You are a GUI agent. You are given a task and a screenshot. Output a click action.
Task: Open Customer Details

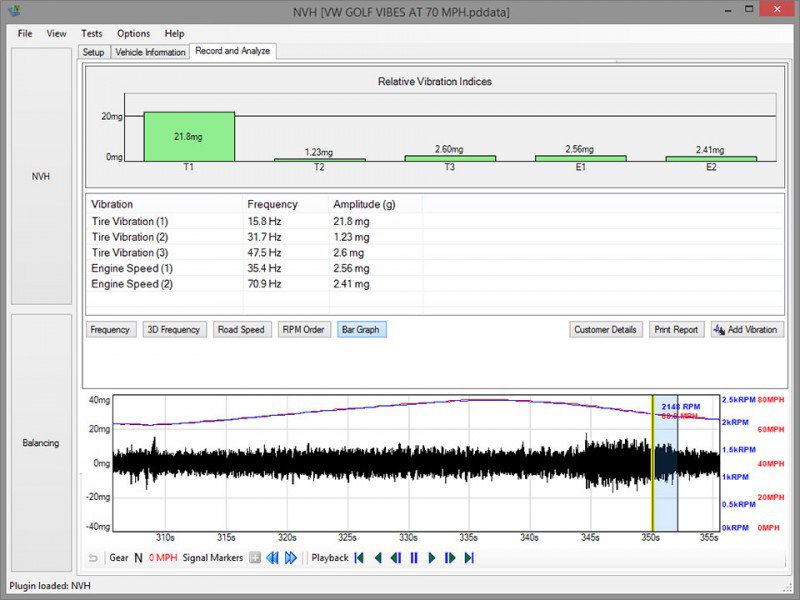[605, 329]
